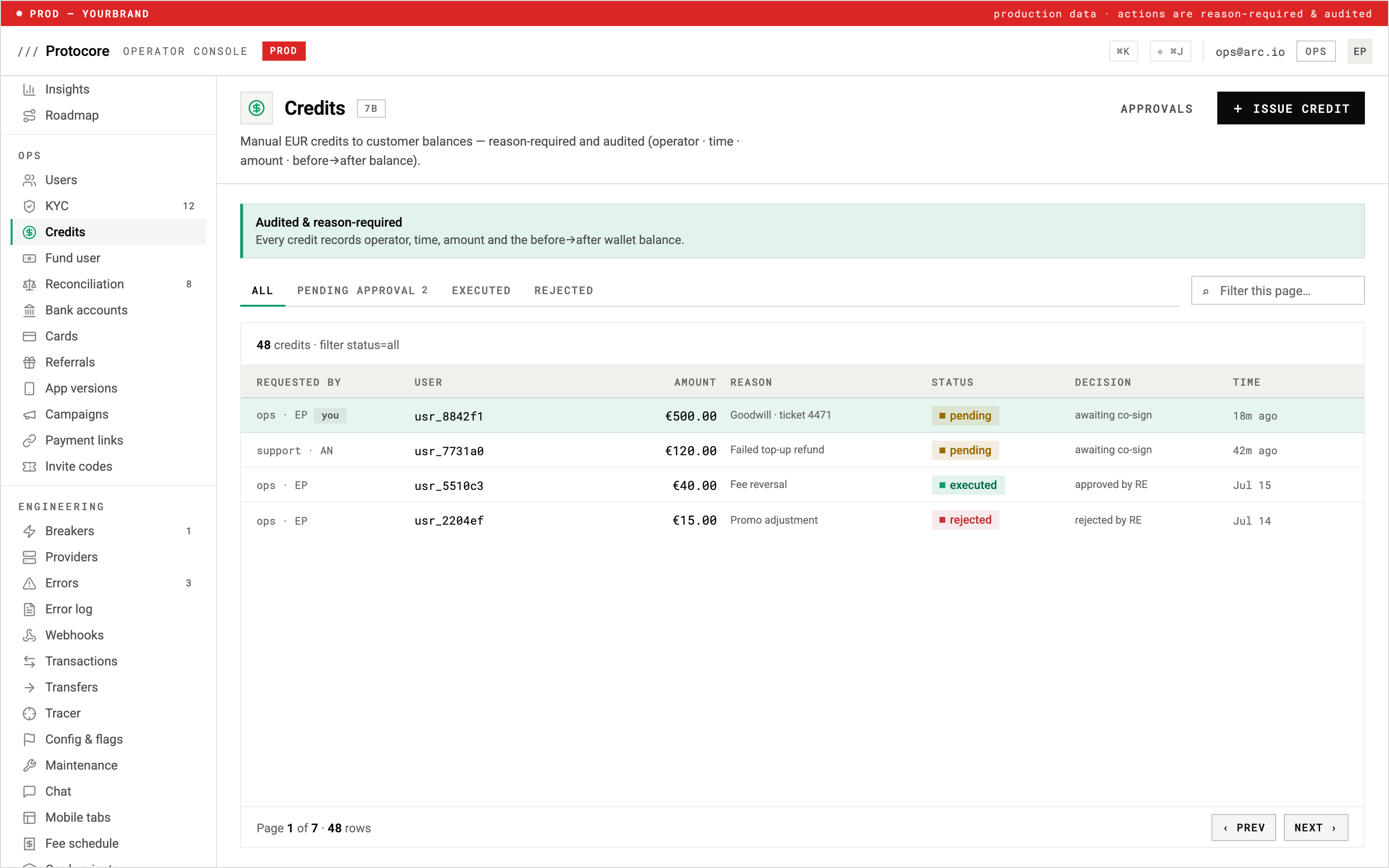Click the Promo adjustment reason
Screen dimensions: 1389x868
(x=774, y=520)
